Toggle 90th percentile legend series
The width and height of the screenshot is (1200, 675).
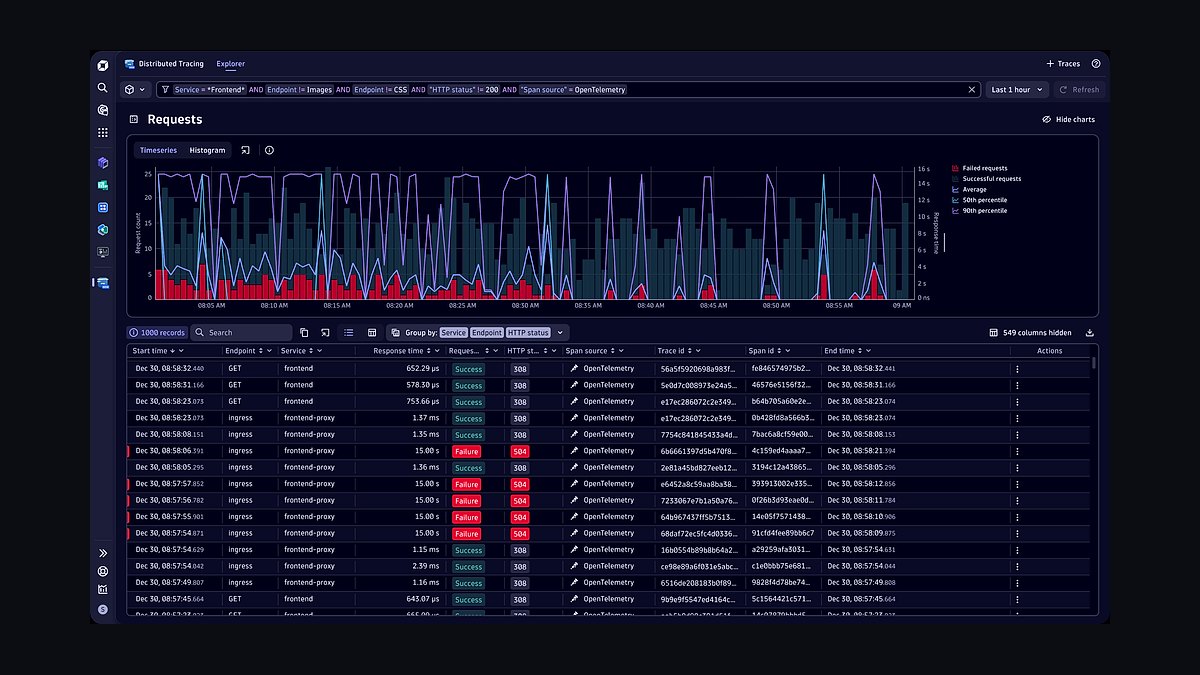979,211
